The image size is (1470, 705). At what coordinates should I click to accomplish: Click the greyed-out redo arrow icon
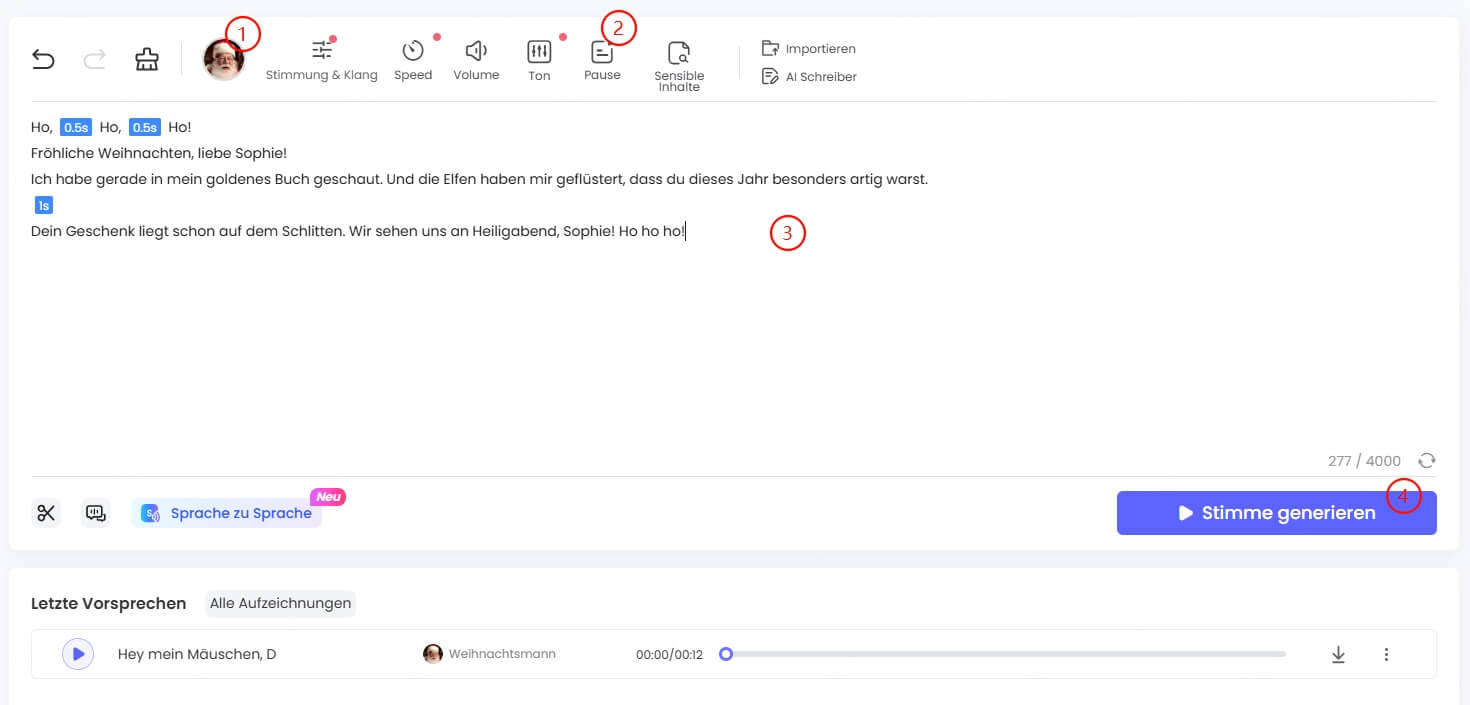[95, 60]
